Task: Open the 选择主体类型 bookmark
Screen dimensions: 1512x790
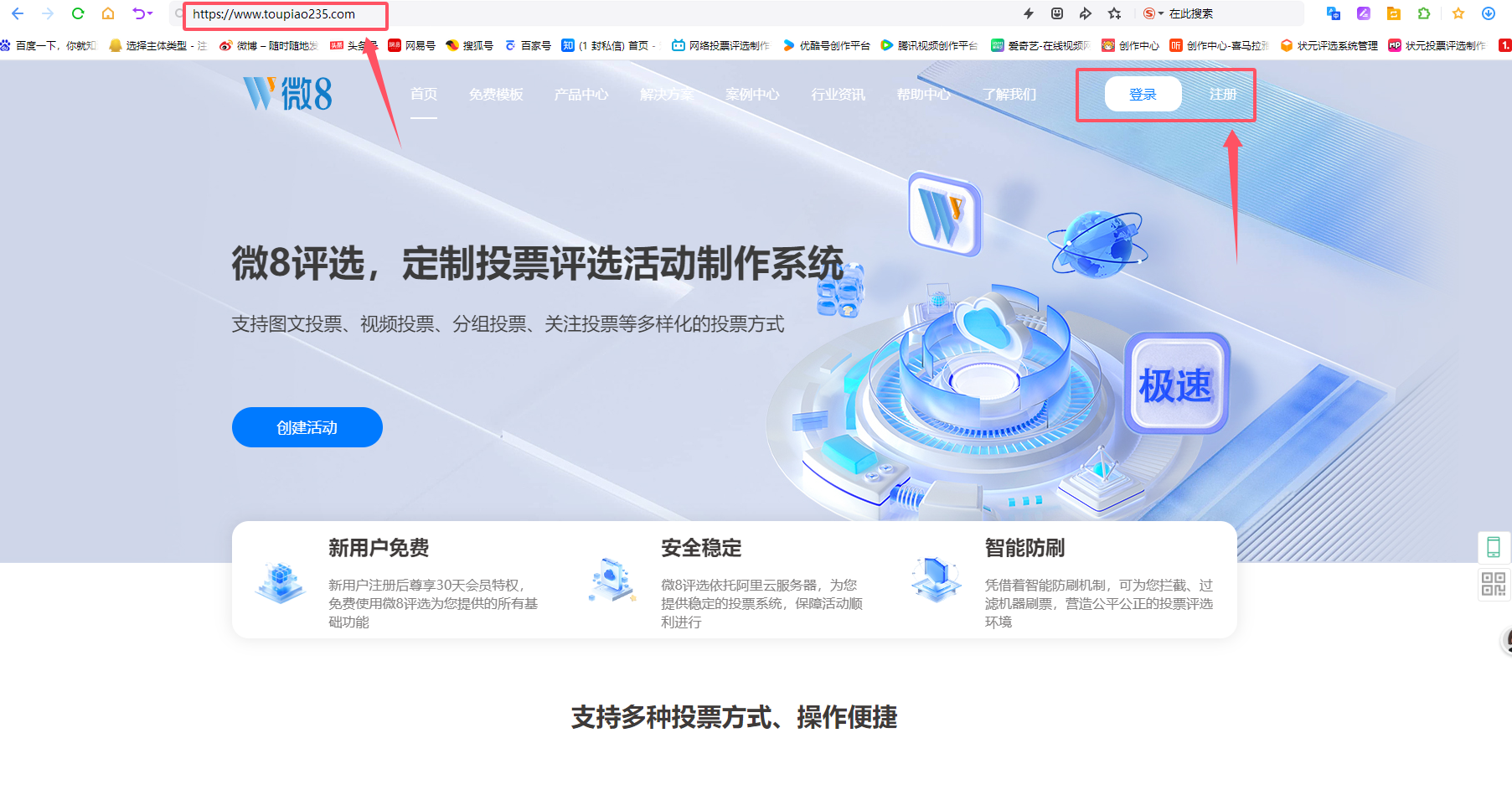Action: pyautogui.click(x=157, y=45)
